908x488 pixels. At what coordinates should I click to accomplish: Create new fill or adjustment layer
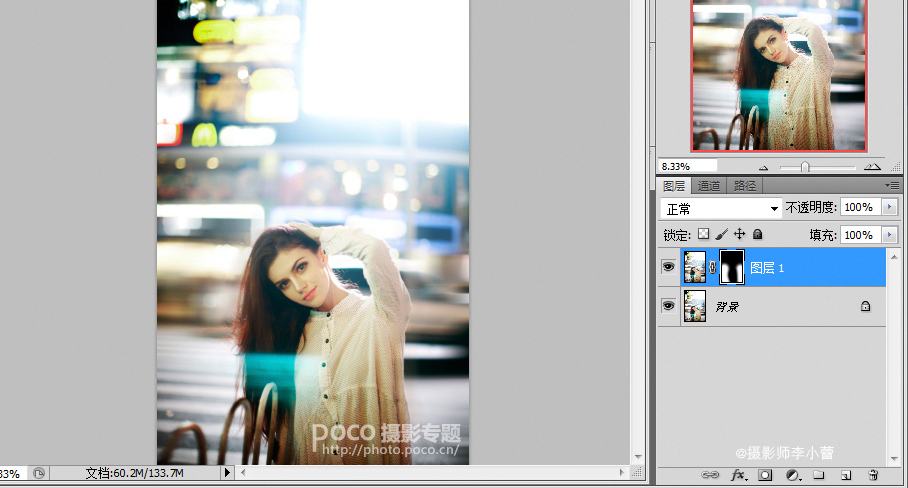[x=793, y=475]
